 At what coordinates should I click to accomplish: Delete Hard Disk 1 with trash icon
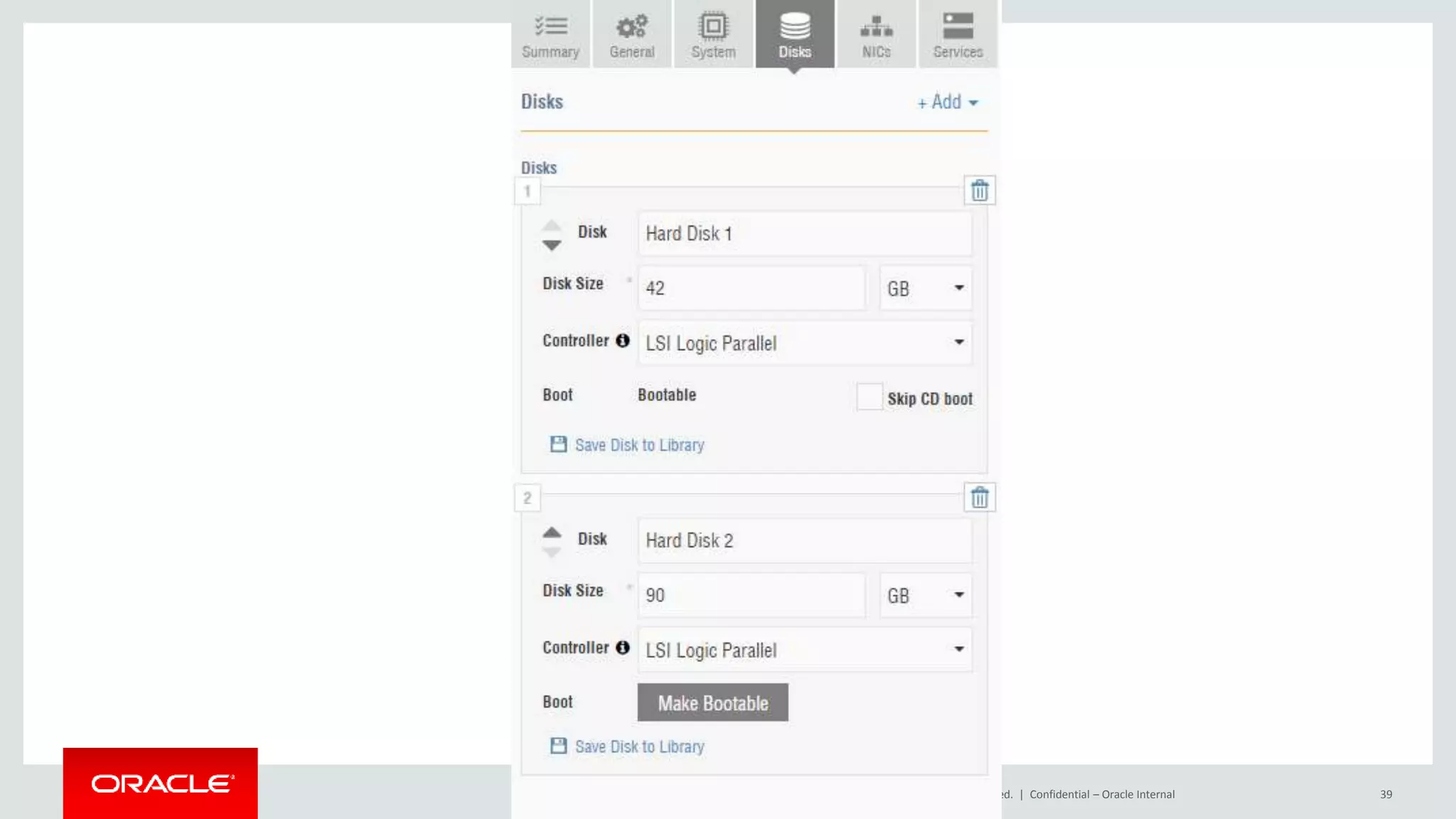pos(979,191)
